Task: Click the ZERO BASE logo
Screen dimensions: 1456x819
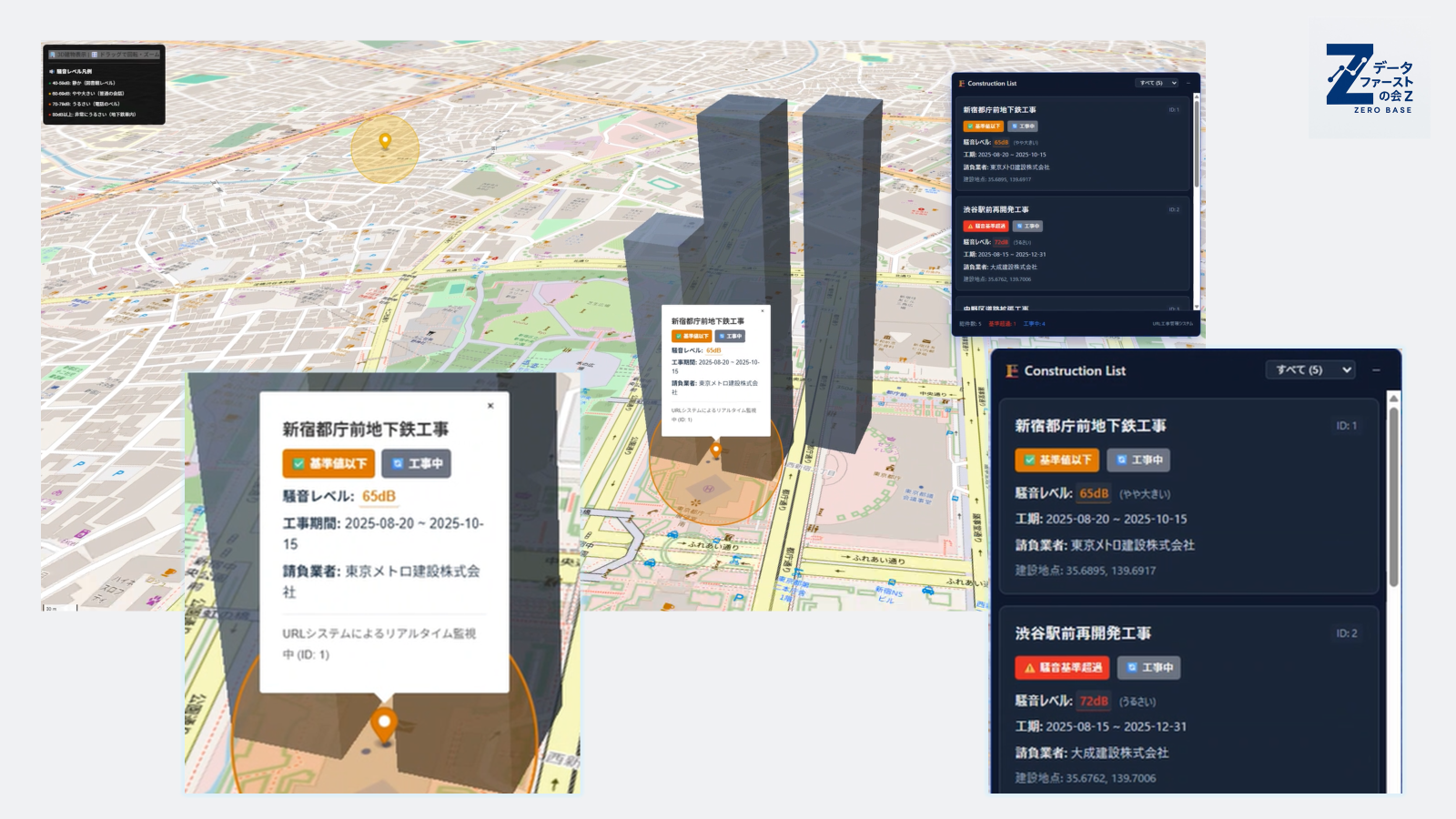Action: 1370,79
